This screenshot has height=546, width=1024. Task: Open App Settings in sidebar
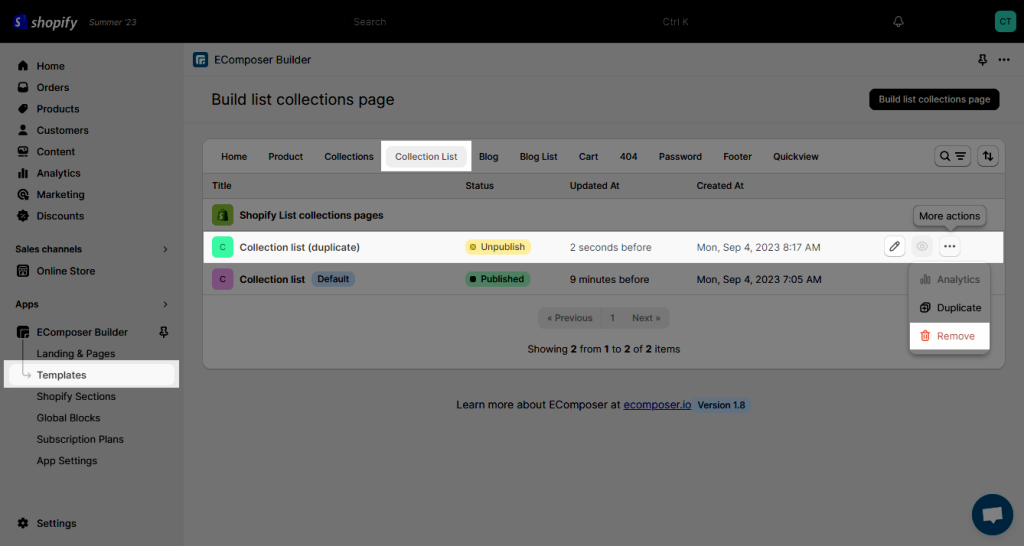pos(67,460)
